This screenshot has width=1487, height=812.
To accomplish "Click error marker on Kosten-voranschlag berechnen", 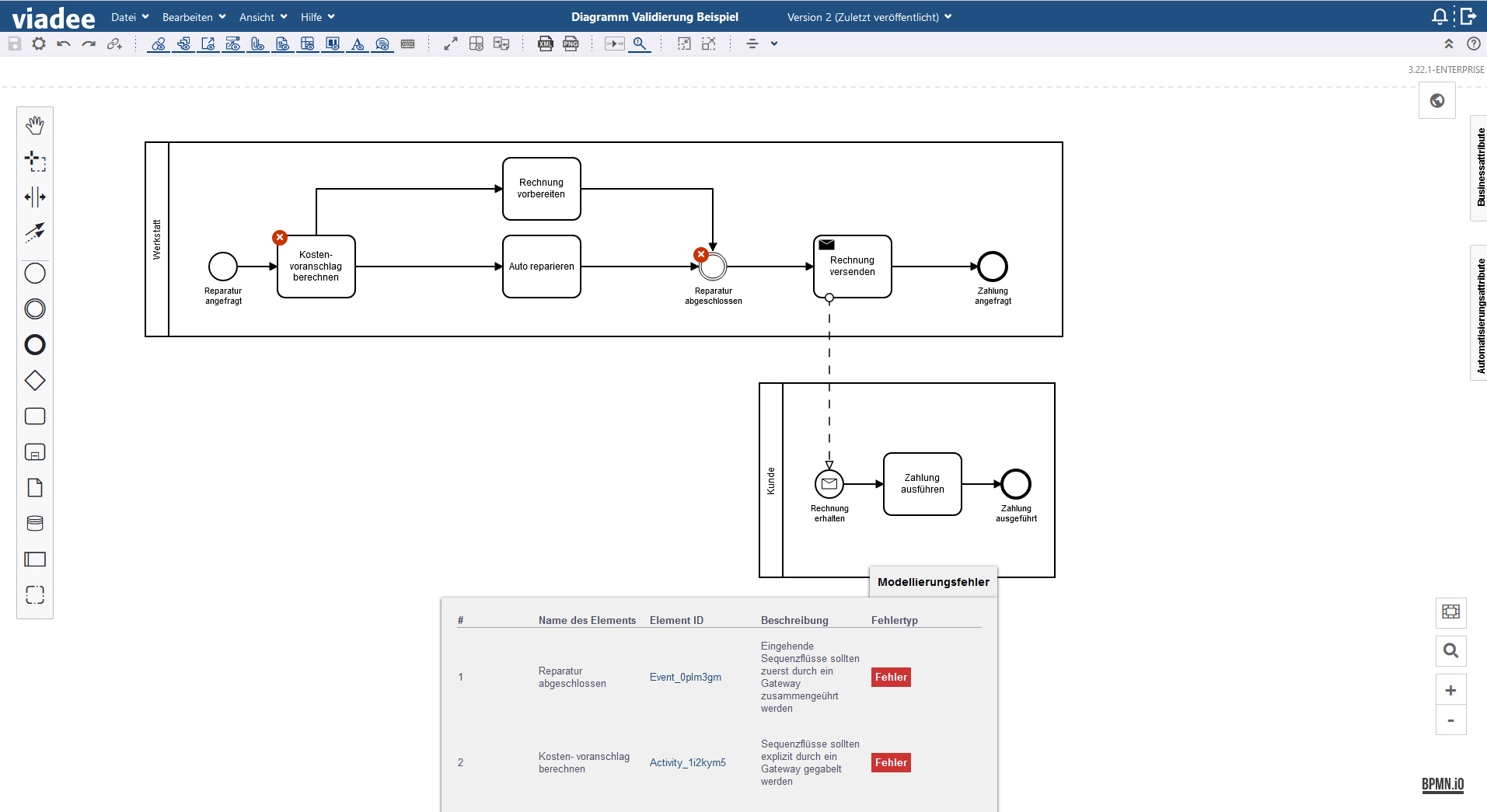I will pos(280,238).
